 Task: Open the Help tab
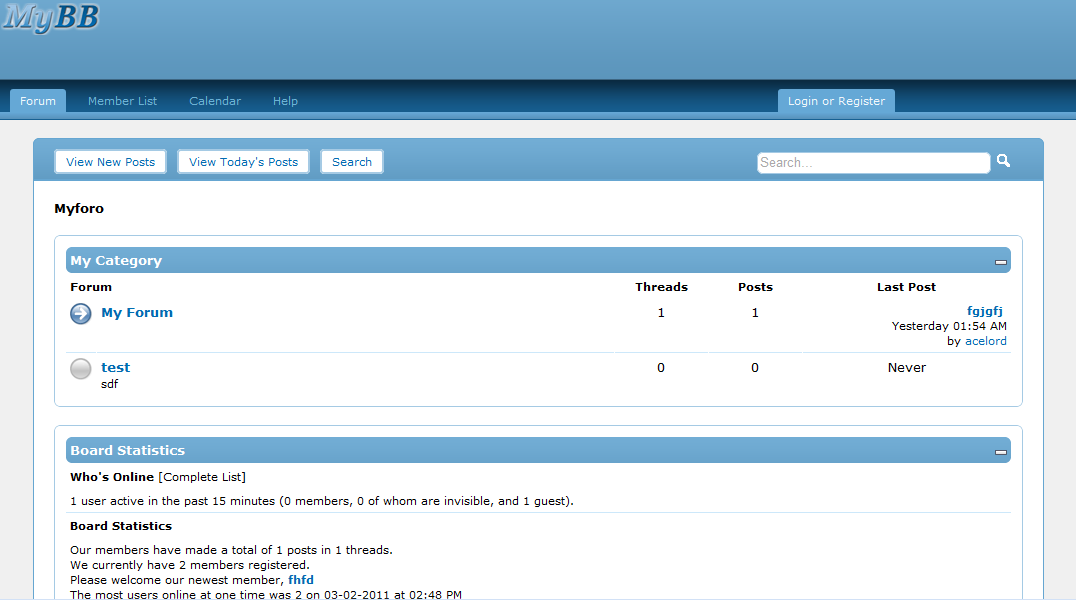click(285, 101)
